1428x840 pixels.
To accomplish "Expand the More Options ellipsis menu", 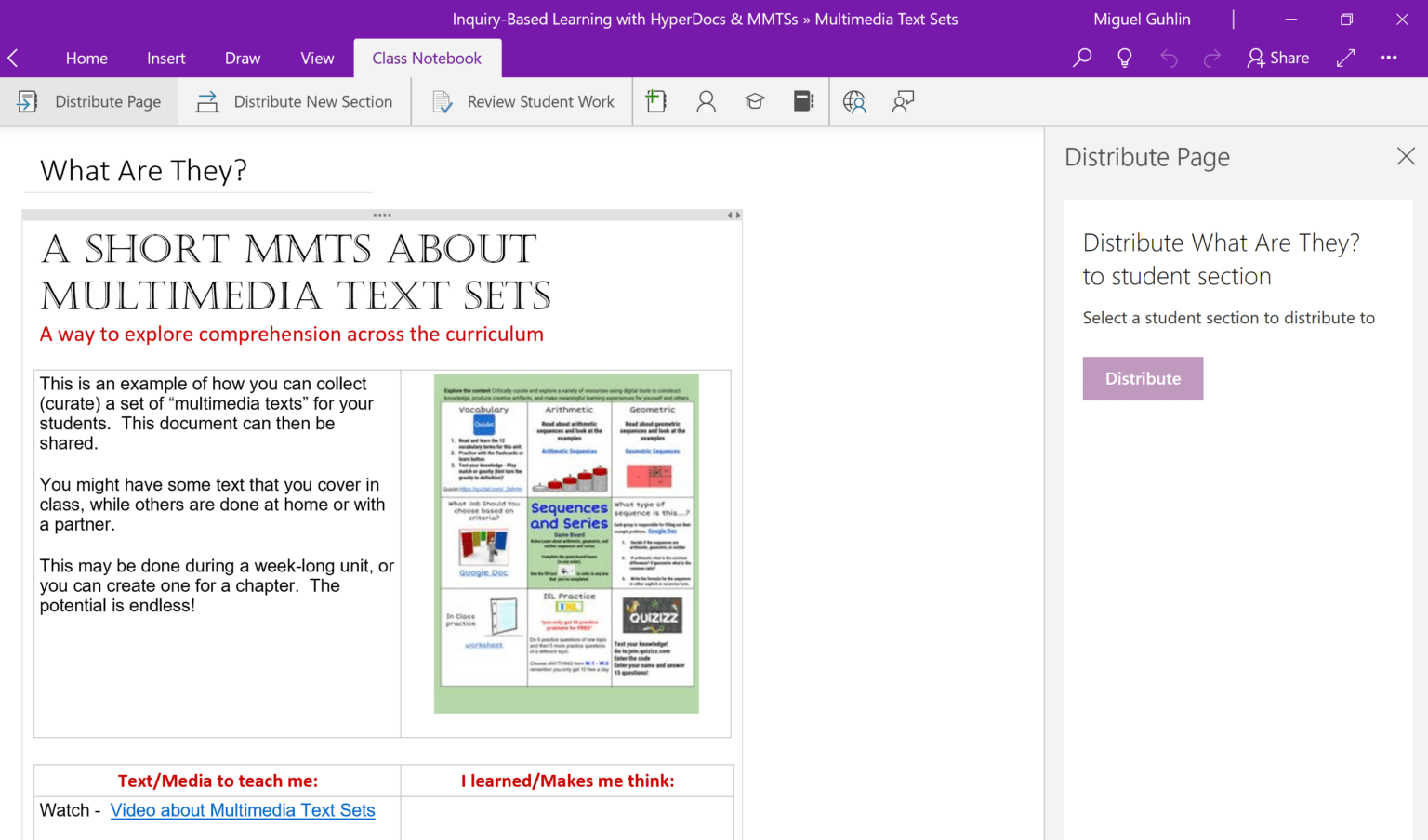I will pyautogui.click(x=1388, y=58).
